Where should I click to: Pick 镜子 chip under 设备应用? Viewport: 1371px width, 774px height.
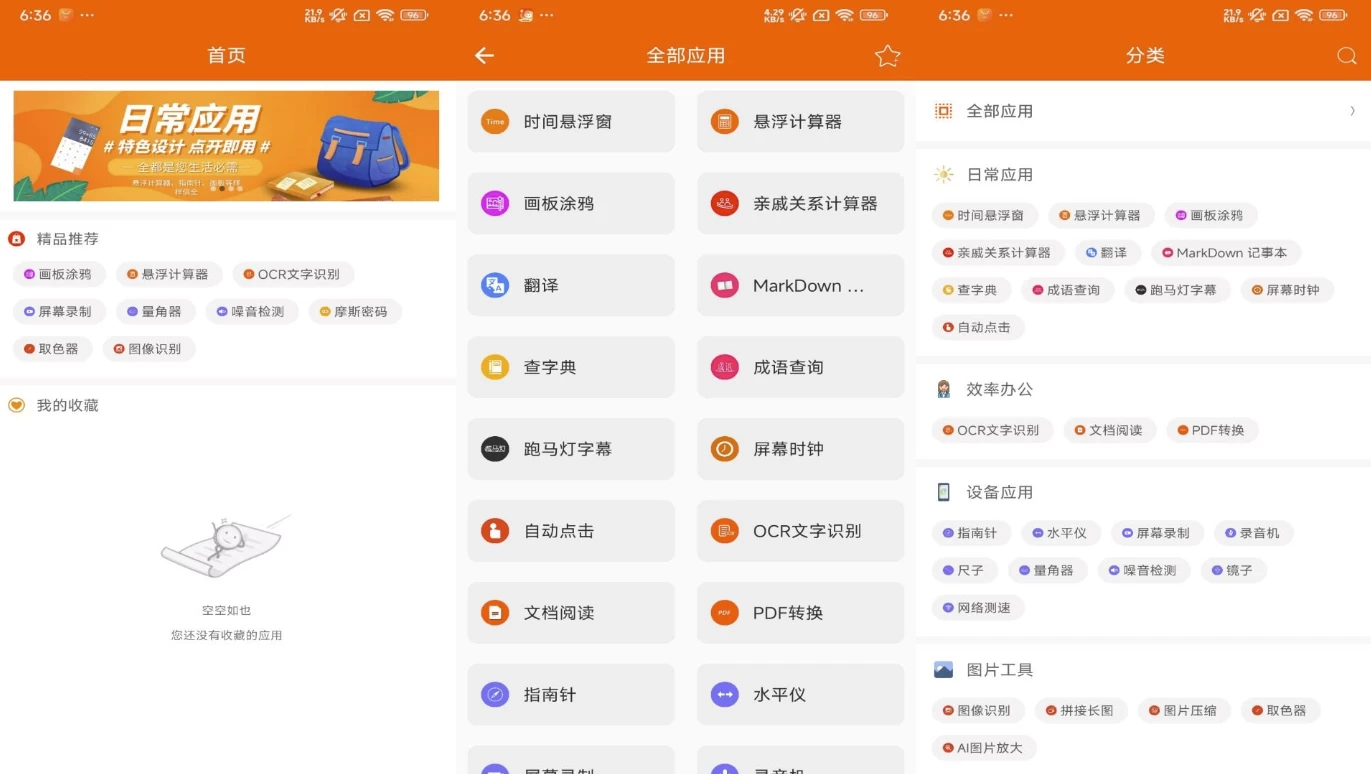[1233, 570]
